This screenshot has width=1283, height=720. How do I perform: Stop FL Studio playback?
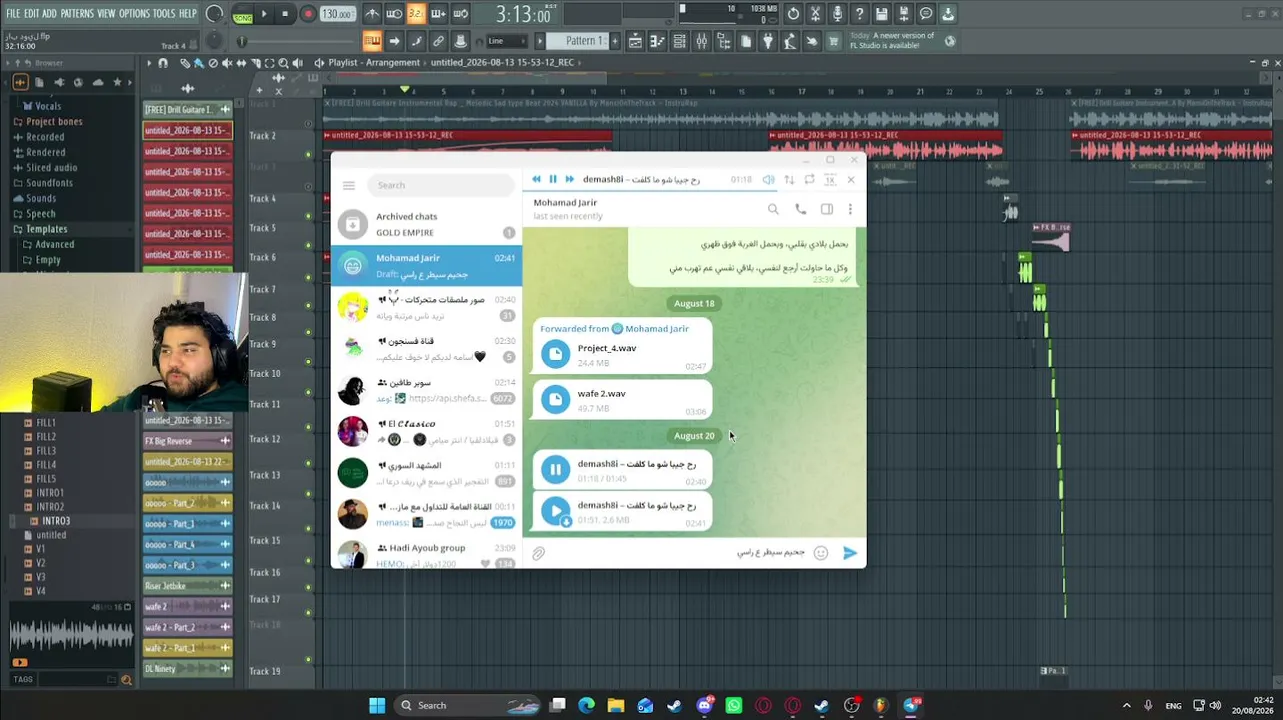(285, 14)
